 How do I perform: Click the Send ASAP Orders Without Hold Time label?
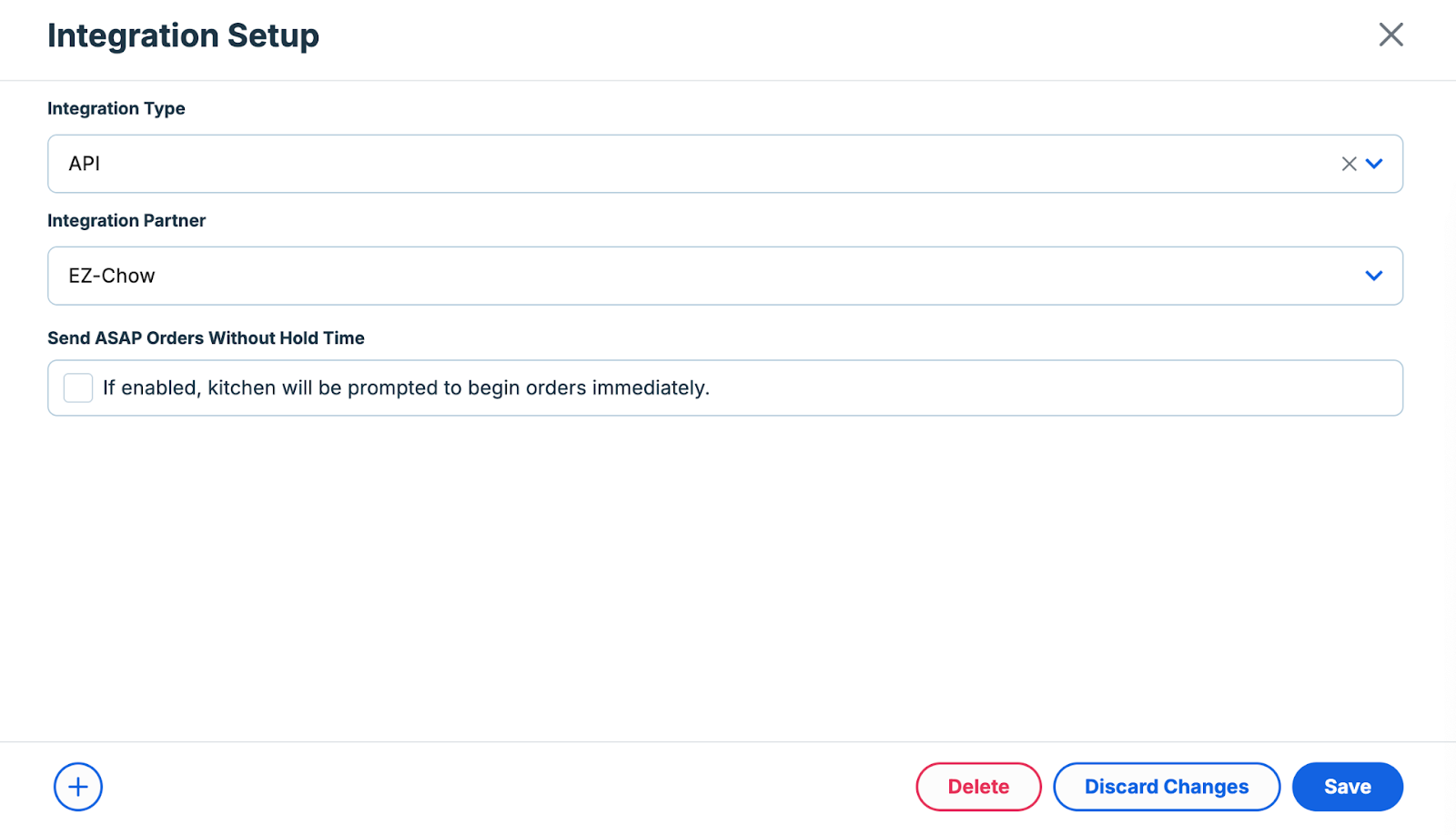tap(206, 337)
